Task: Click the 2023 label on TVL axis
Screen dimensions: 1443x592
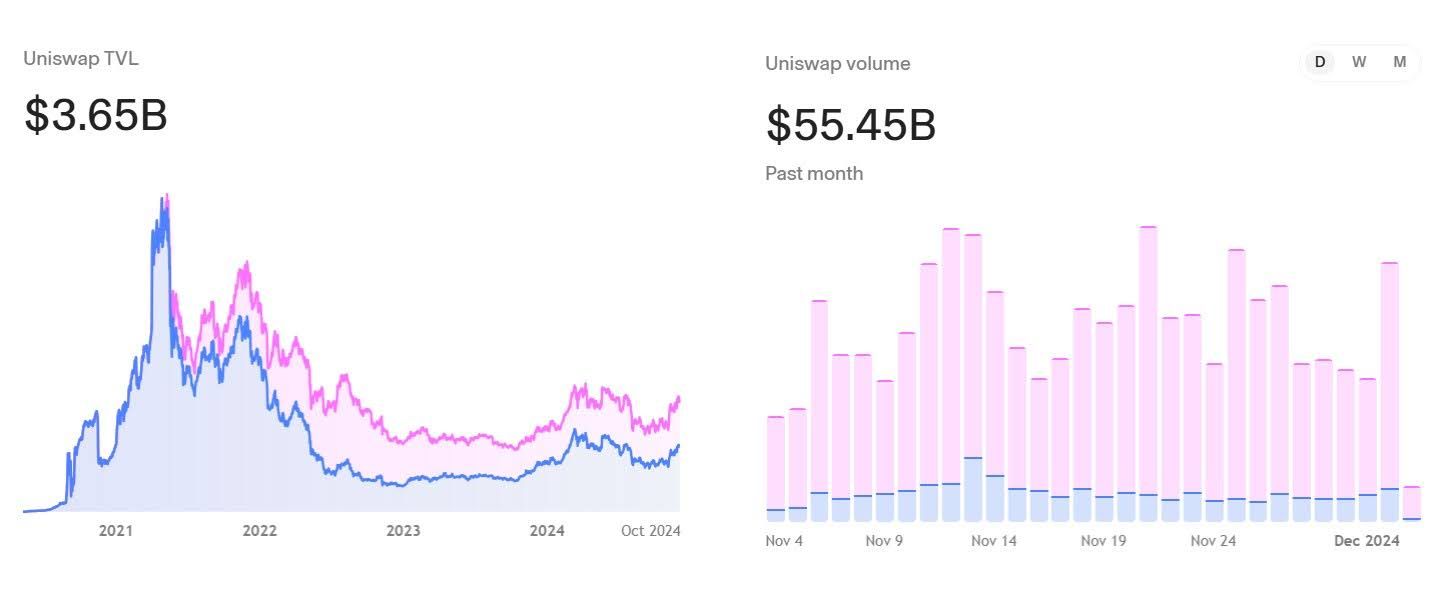Action: point(403,531)
